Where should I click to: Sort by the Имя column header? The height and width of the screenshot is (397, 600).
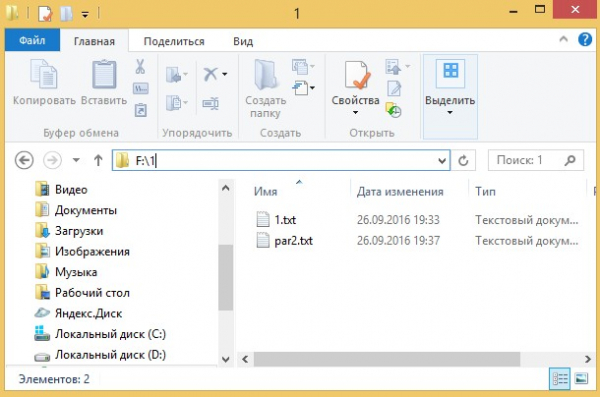pos(266,191)
